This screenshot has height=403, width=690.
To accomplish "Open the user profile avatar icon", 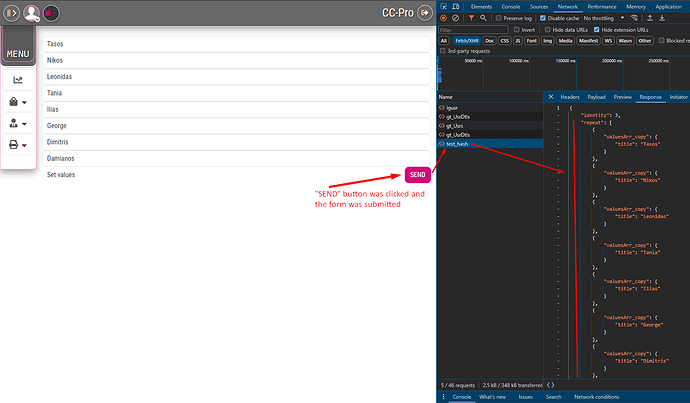I will pyautogui.click(x=31, y=13).
